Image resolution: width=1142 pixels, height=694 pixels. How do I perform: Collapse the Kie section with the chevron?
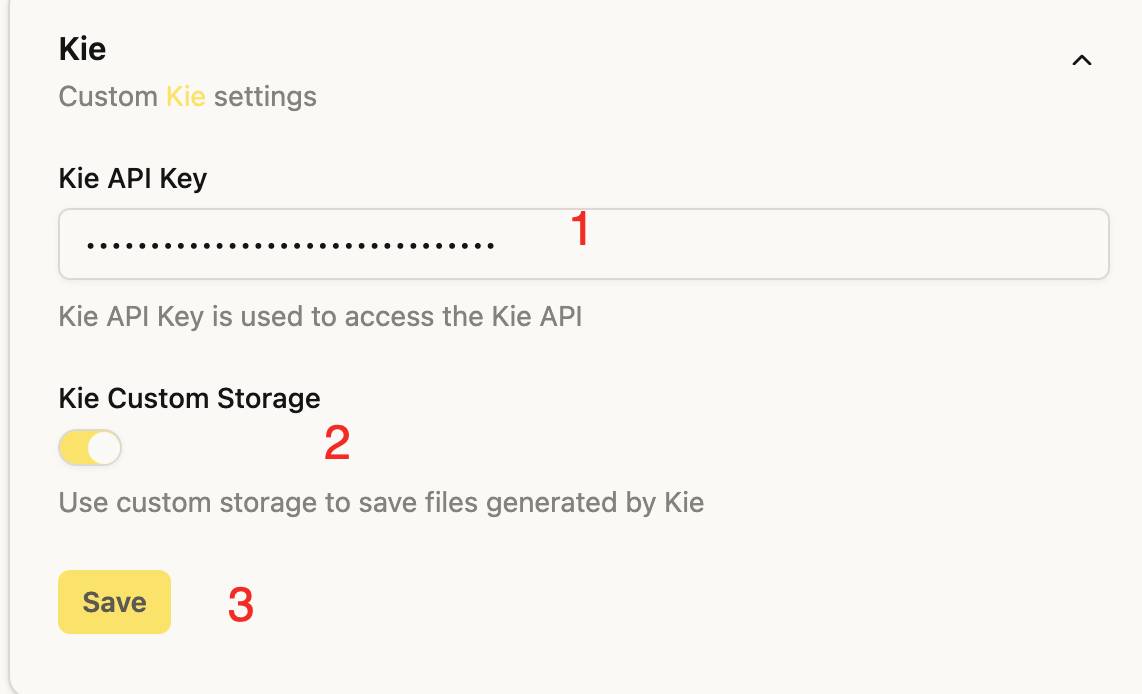click(x=1081, y=61)
